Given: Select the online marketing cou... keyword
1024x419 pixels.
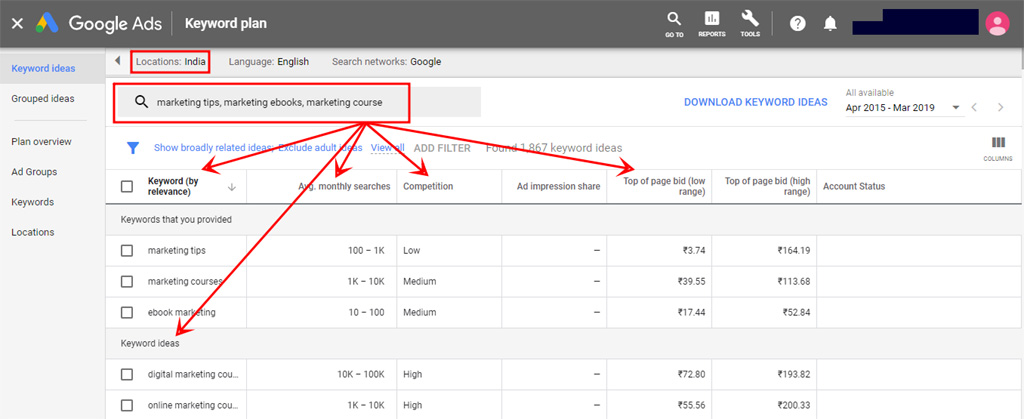Looking at the screenshot, I should [x=193, y=405].
